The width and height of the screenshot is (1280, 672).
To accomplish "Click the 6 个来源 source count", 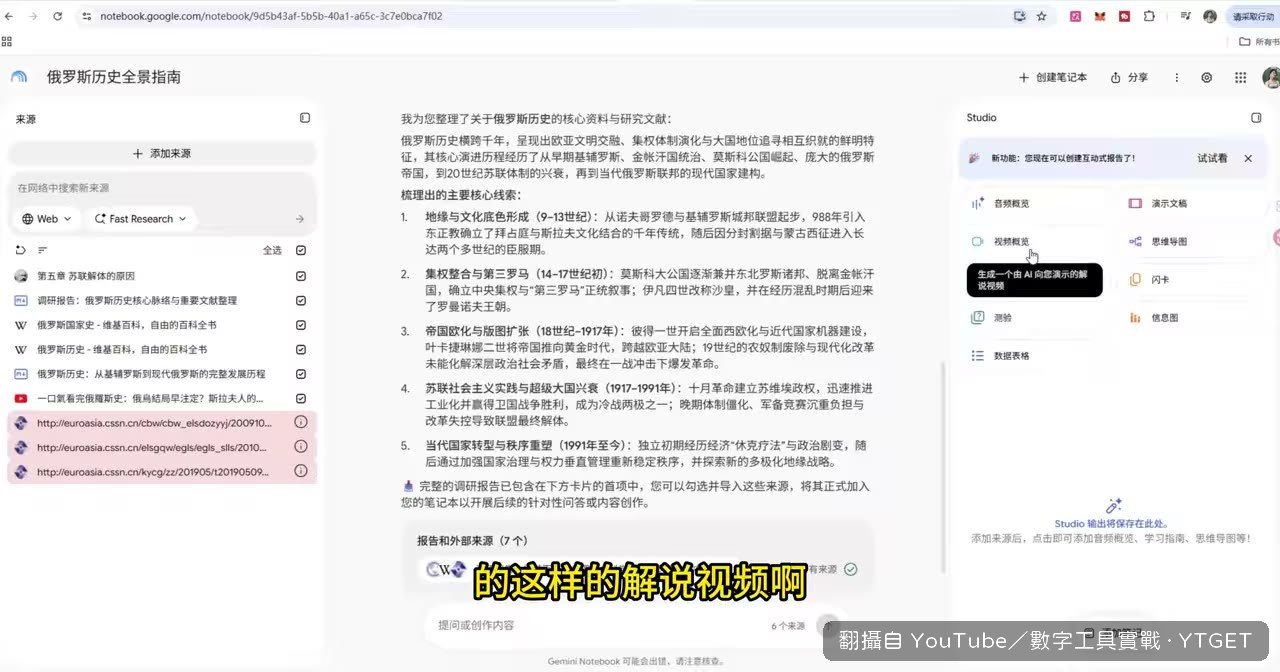I will [x=788, y=626].
